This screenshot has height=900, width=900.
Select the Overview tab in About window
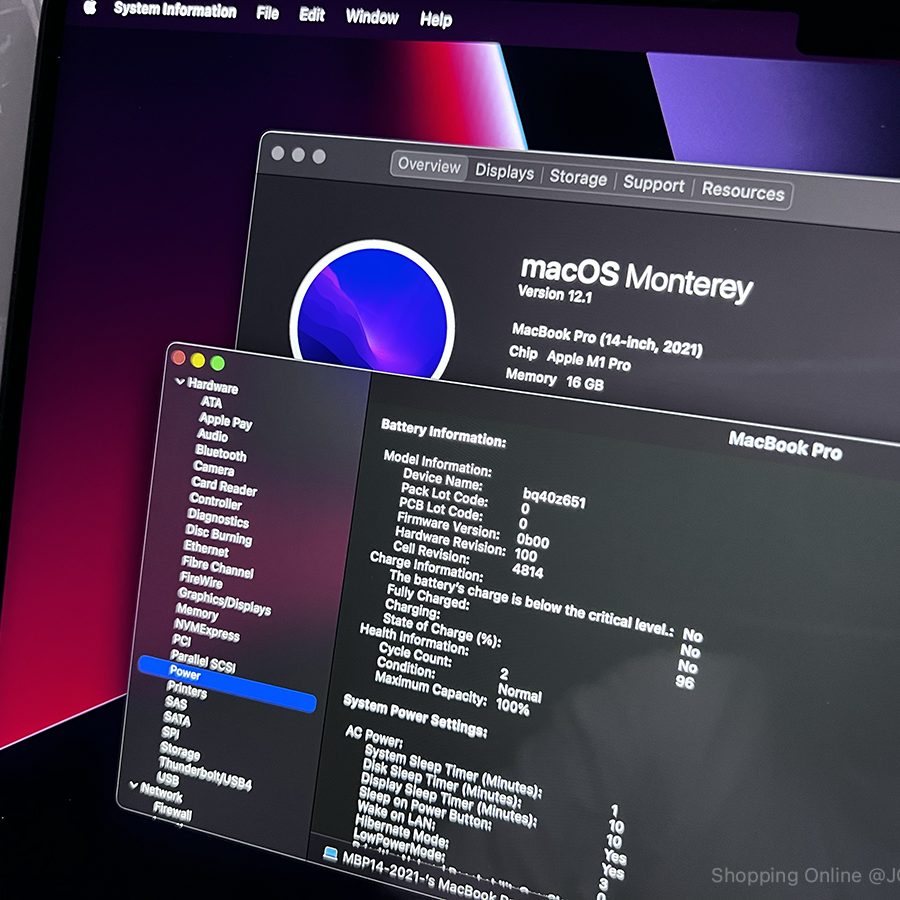coord(429,166)
